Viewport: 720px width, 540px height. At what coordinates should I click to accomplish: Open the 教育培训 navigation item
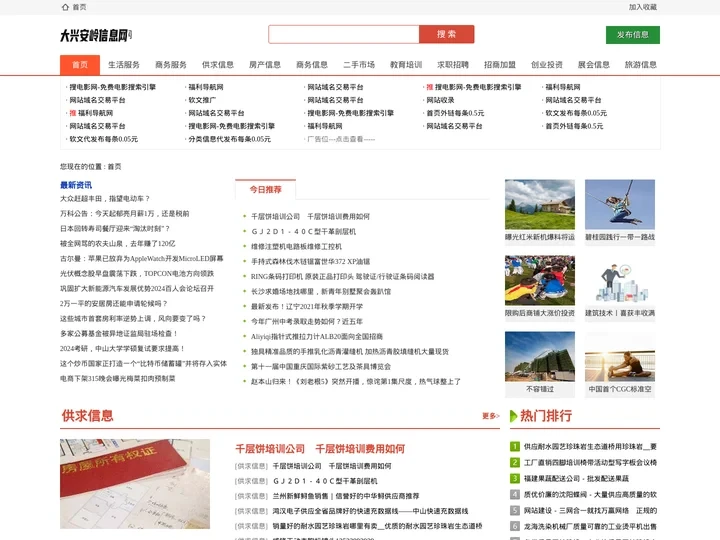[406, 65]
